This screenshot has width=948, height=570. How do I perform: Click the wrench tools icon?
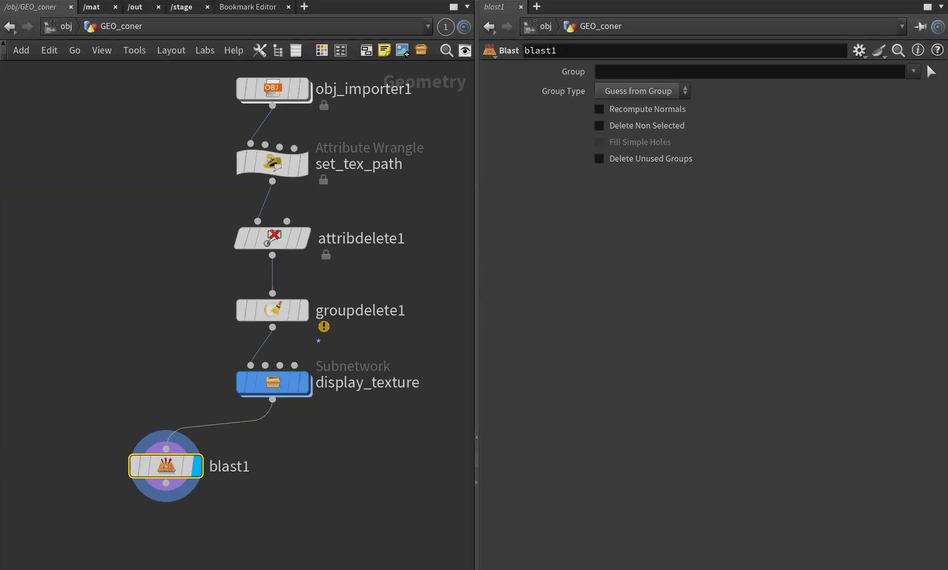(260, 50)
